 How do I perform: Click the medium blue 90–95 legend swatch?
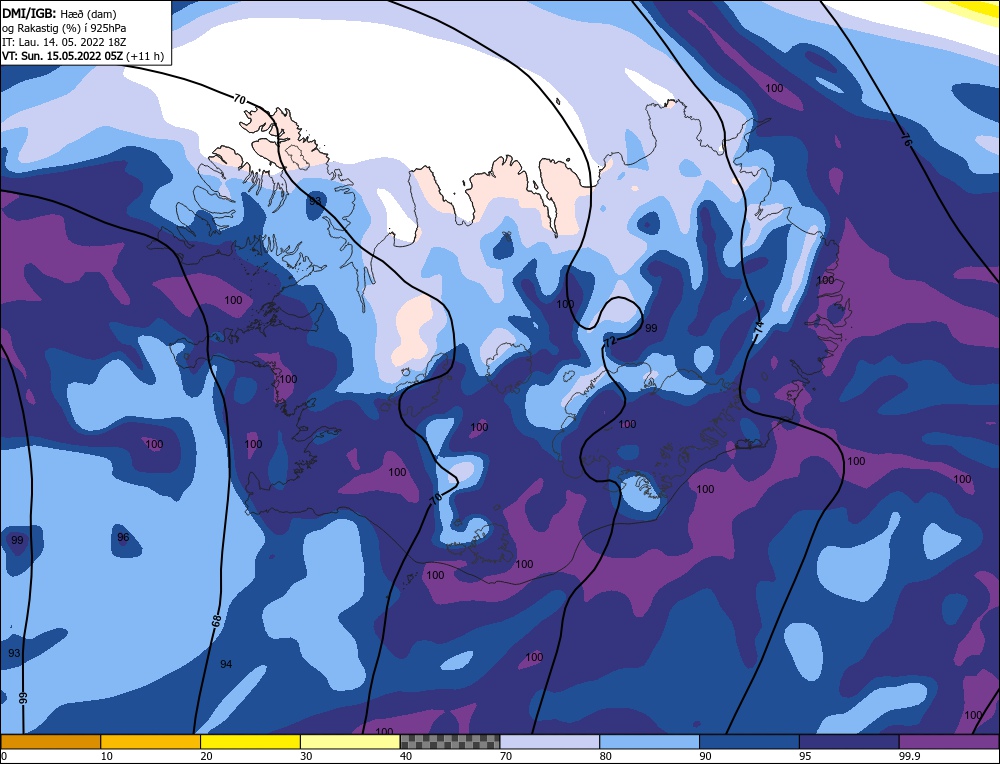click(749, 741)
